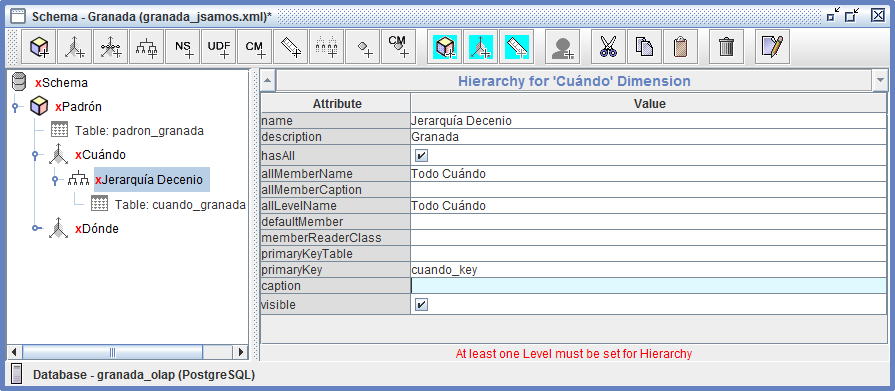Screen dimensions: 895x391
Task: Click the Add Hierarchy toolbar icon
Action: click(147, 47)
